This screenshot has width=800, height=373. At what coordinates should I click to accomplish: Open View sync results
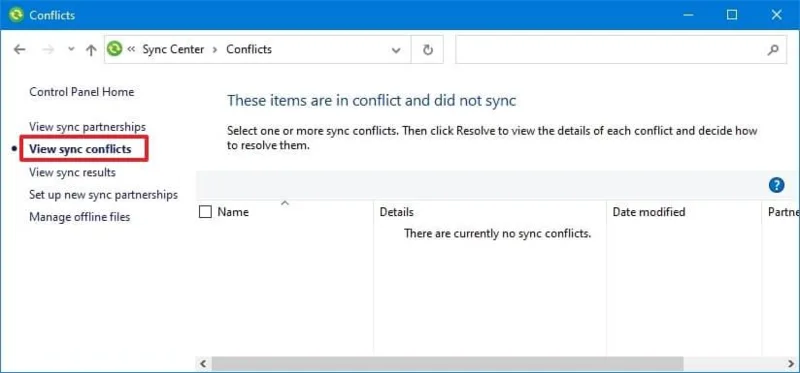click(x=72, y=172)
